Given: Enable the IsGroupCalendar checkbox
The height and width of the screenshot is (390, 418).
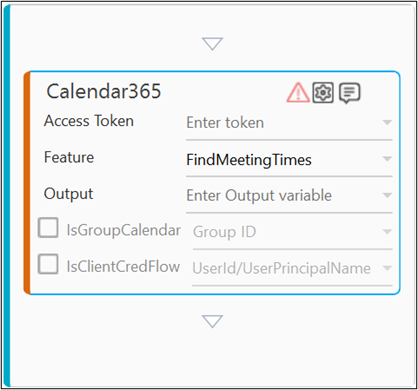Looking at the screenshot, I should [48, 228].
